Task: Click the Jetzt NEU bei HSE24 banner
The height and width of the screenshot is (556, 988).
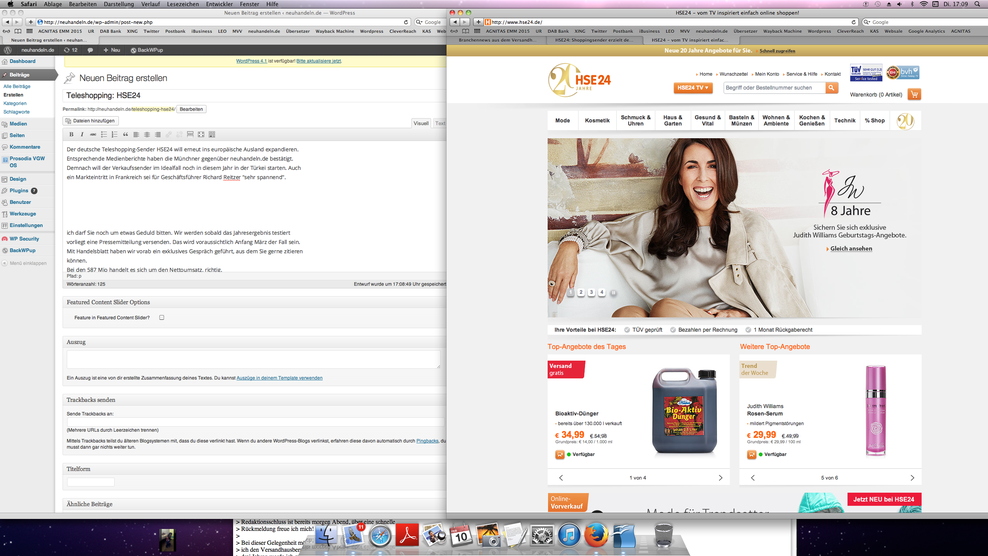Action: [x=884, y=499]
